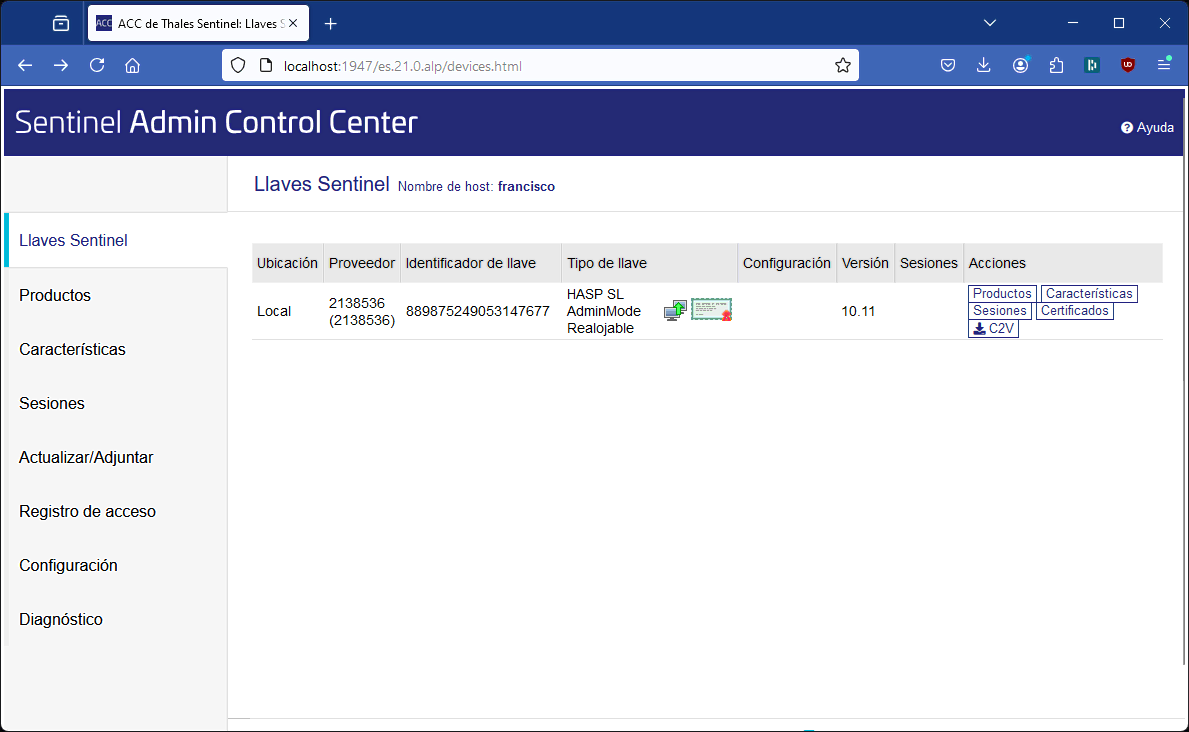Screen dimensions: 1189x732
Task: Click the Llaves Sentinel page heading
Action: (x=322, y=184)
